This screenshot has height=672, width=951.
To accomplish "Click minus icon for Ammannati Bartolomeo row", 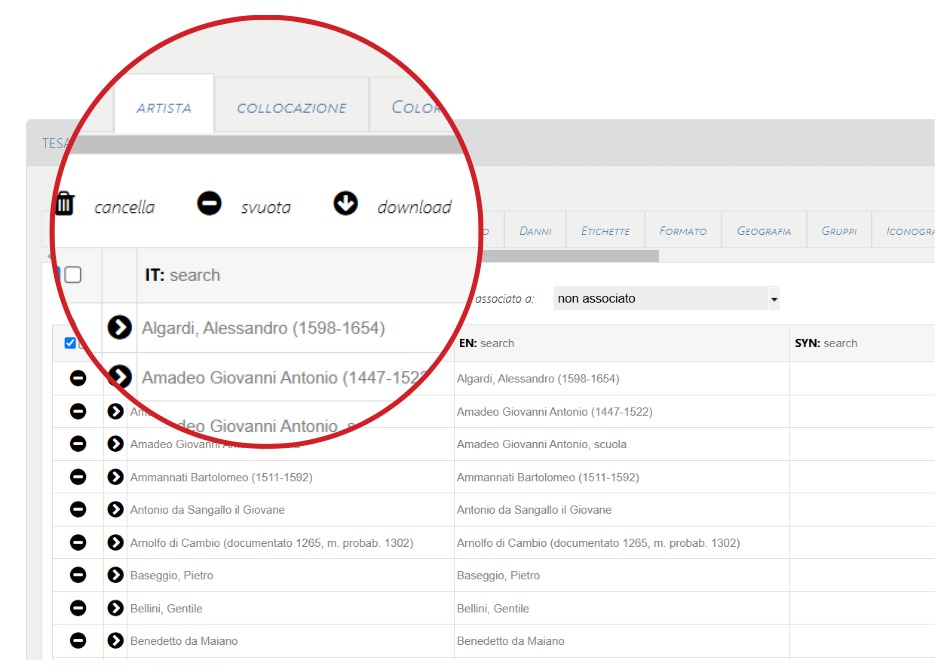I will pos(78,477).
